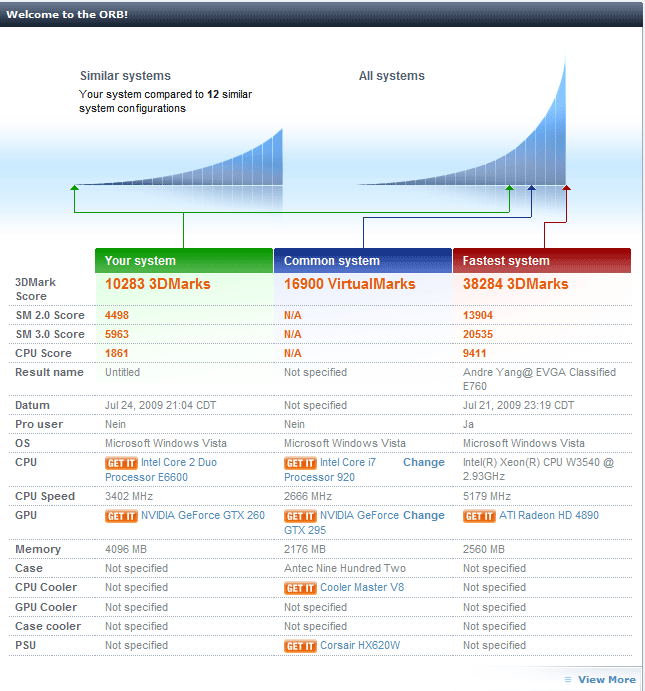Click the 38284 3DMarks score
The image size is (645, 691).
pyautogui.click(x=515, y=284)
